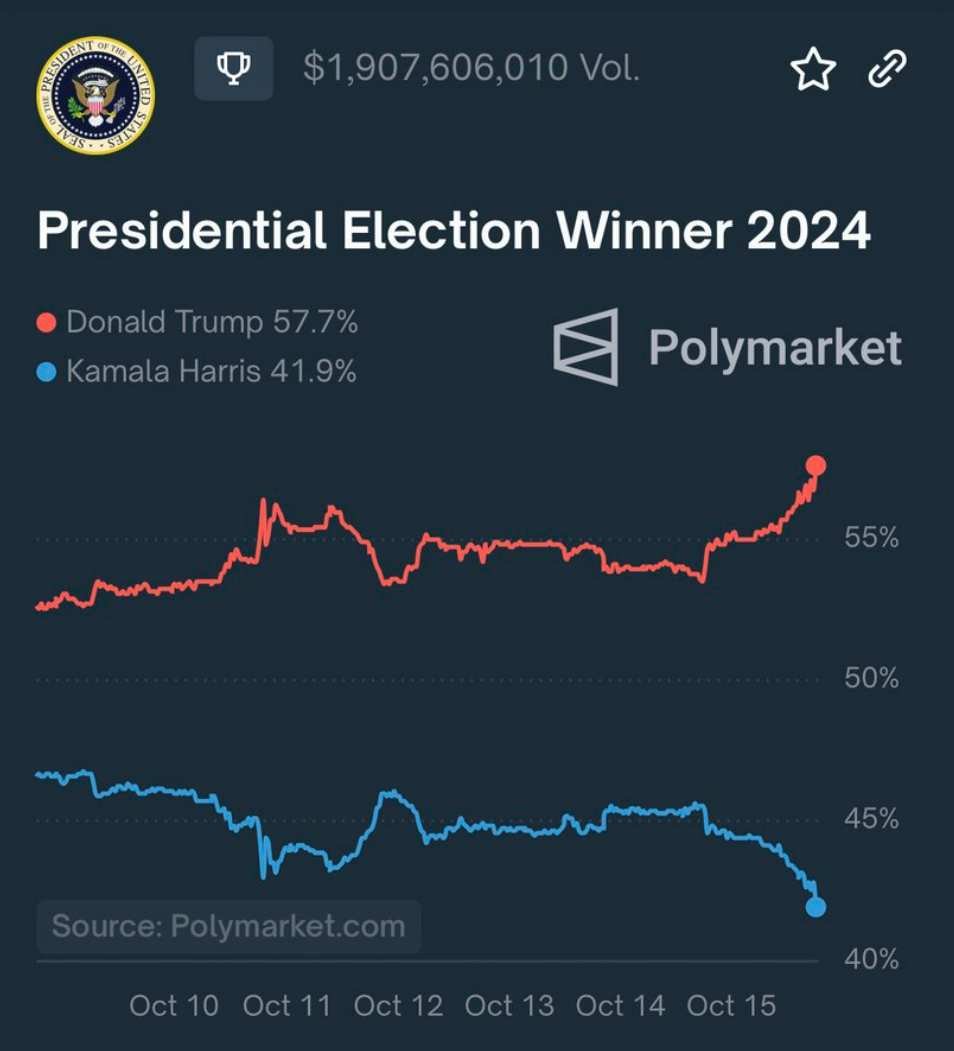Viewport: 954px width, 1051px height.
Task: Click the 50% axis label
Action: 872,678
